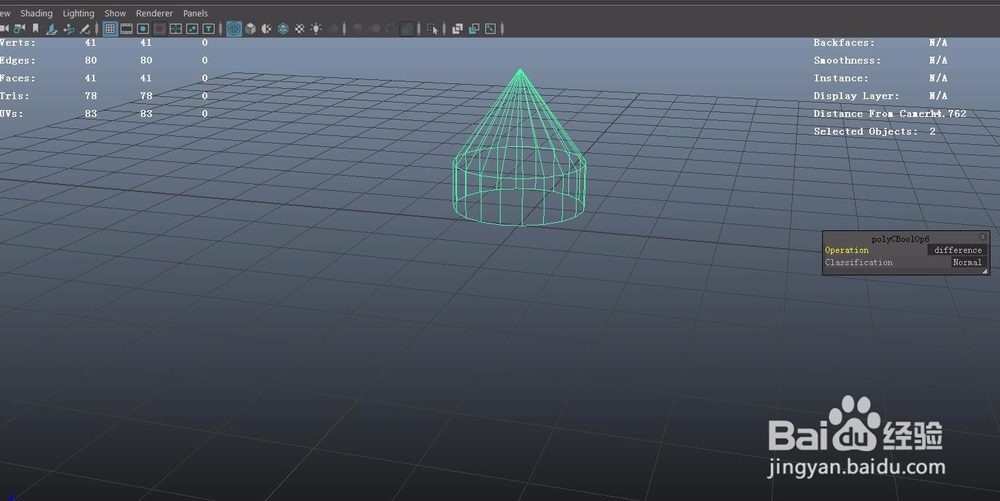Click the isolate select icon
Image resolution: width=1000 pixels, height=501 pixels.
coord(433,29)
